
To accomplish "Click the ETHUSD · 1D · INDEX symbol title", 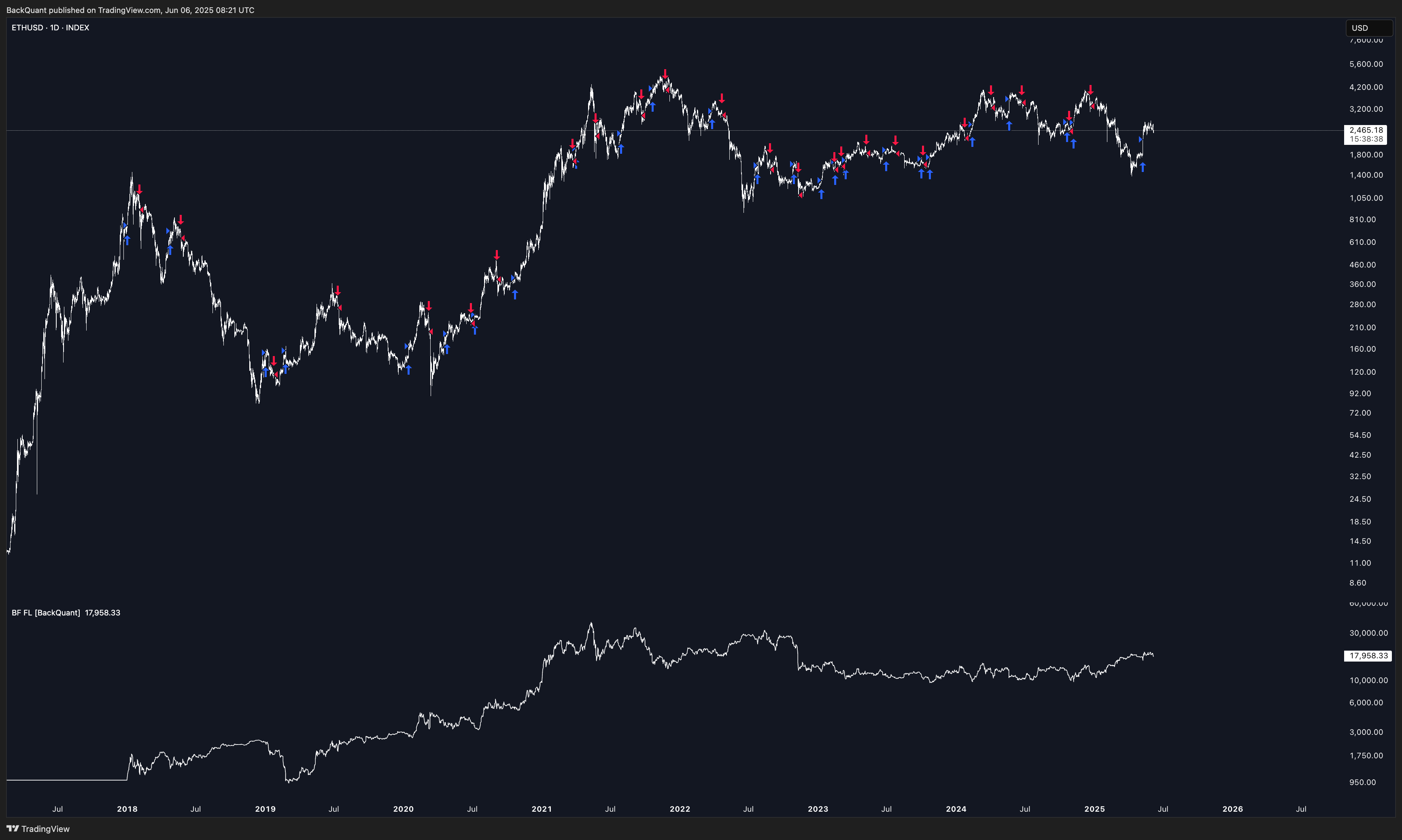I will [50, 27].
